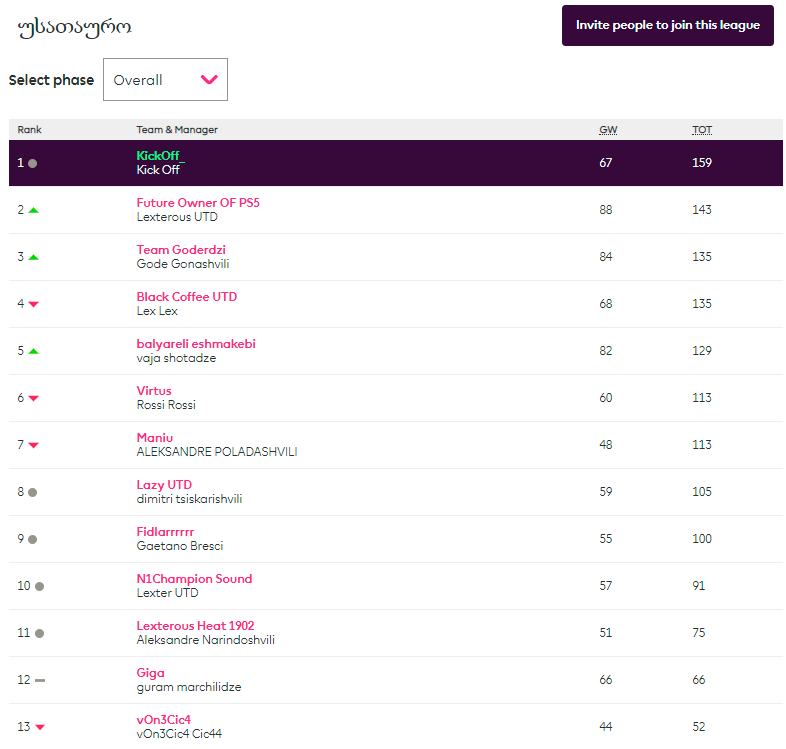Open the Select phase dropdown
Screen dimensions: 786x749
pos(165,80)
